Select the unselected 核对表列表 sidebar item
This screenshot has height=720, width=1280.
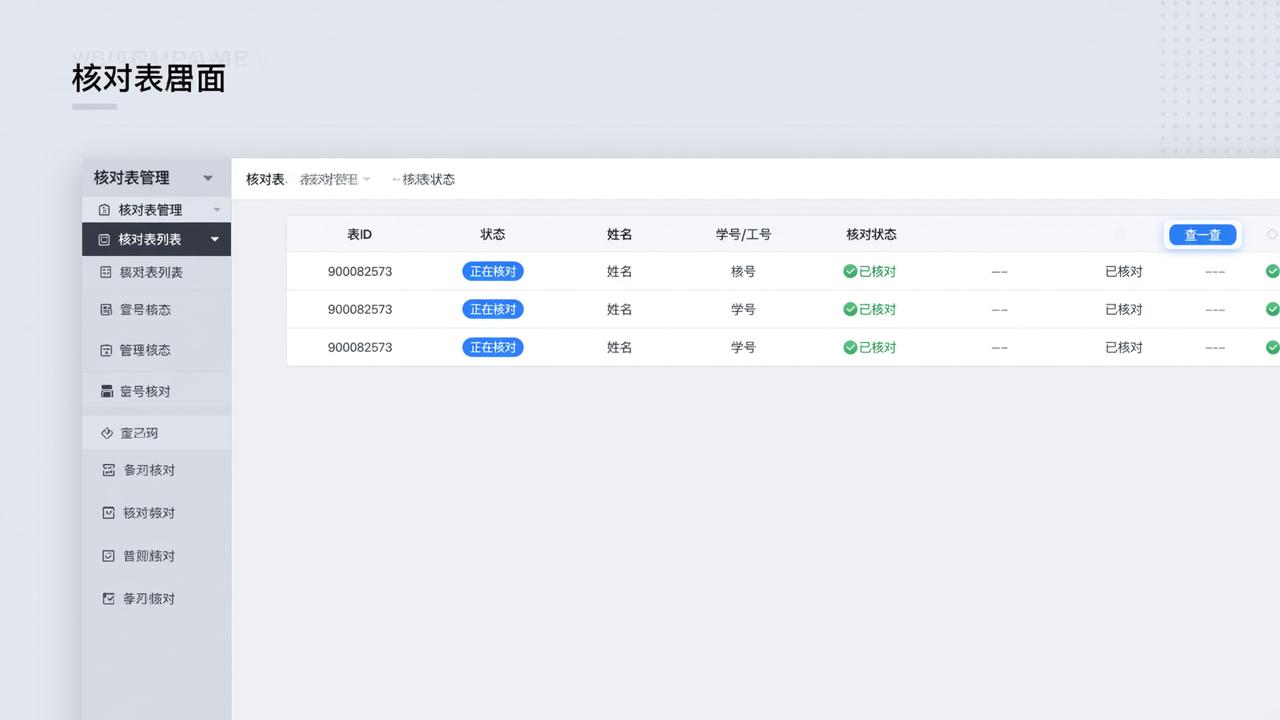point(156,272)
